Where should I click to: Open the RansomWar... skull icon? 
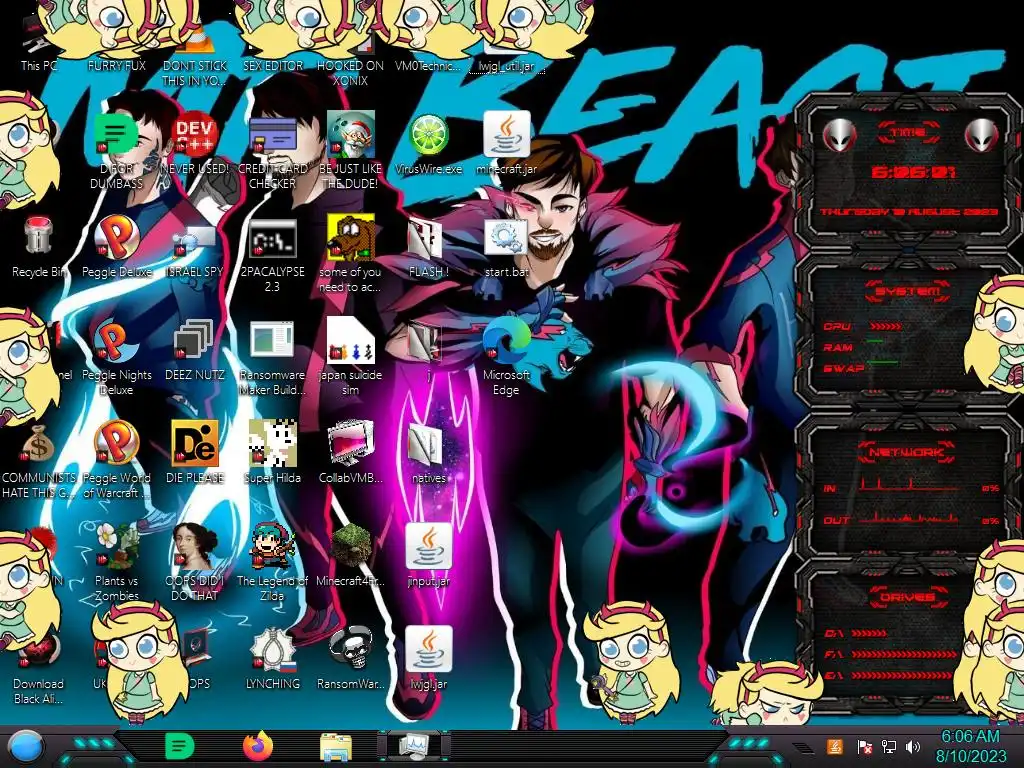(x=351, y=649)
